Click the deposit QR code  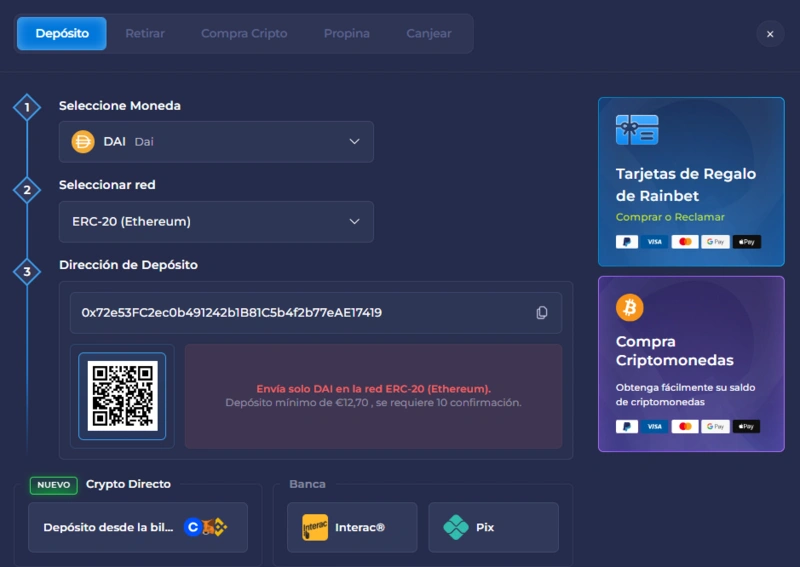(122, 396)
